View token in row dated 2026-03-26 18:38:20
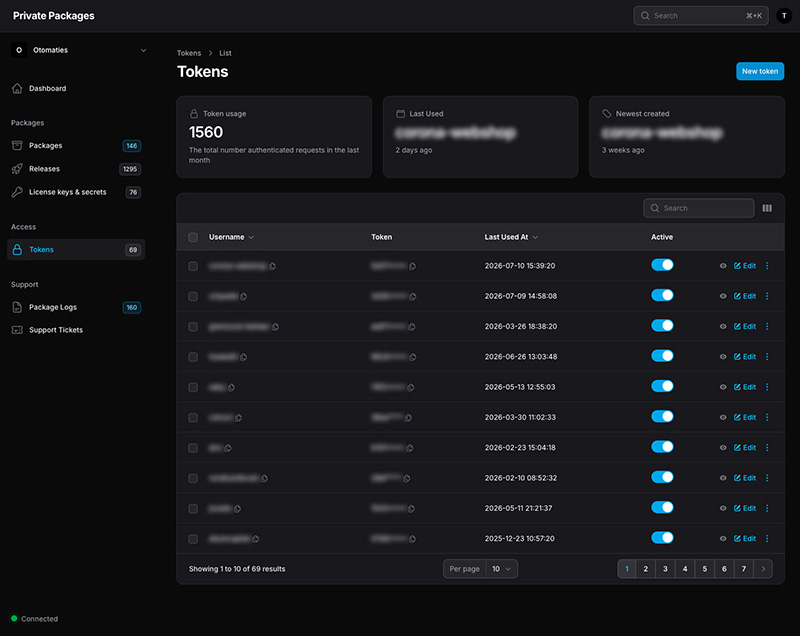 pos(723,326)
